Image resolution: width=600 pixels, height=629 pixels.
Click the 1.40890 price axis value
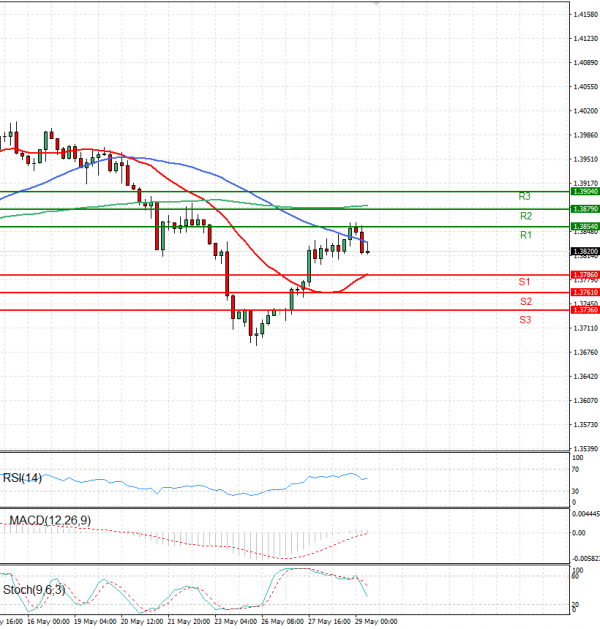tap(586, 63)
